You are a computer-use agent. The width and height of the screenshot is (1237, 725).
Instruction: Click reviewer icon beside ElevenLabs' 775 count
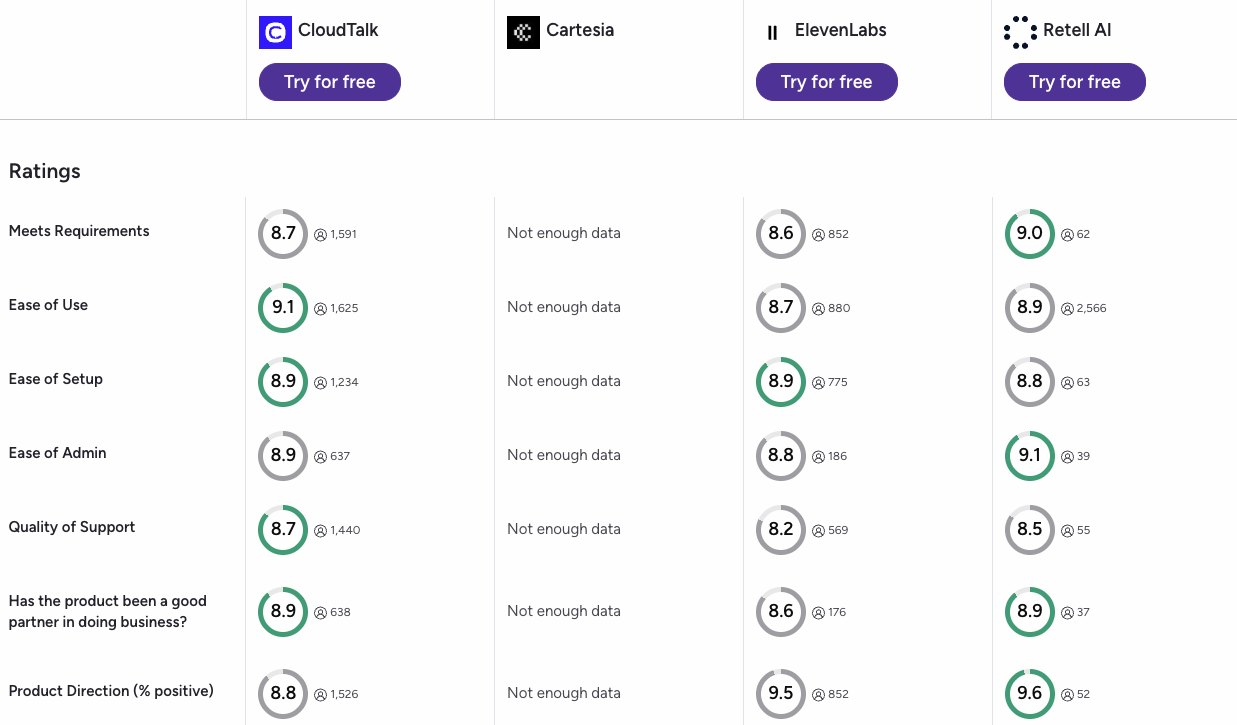pyautogui.click(x=818, y=383)
